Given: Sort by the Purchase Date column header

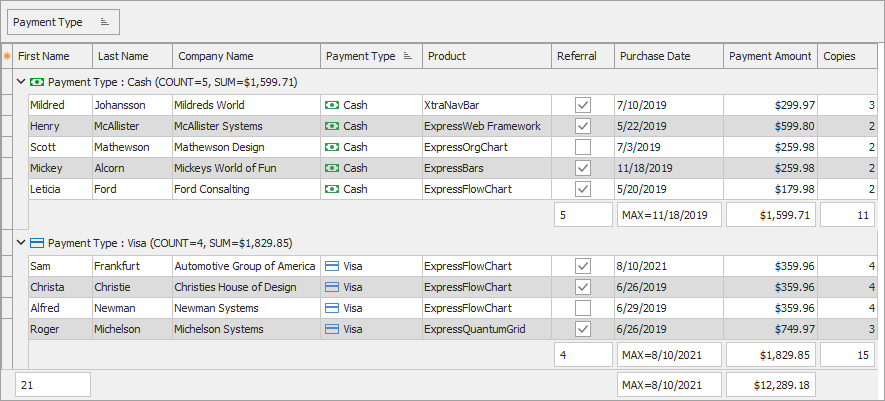Looking at the screenshot, I should [668, 57].
